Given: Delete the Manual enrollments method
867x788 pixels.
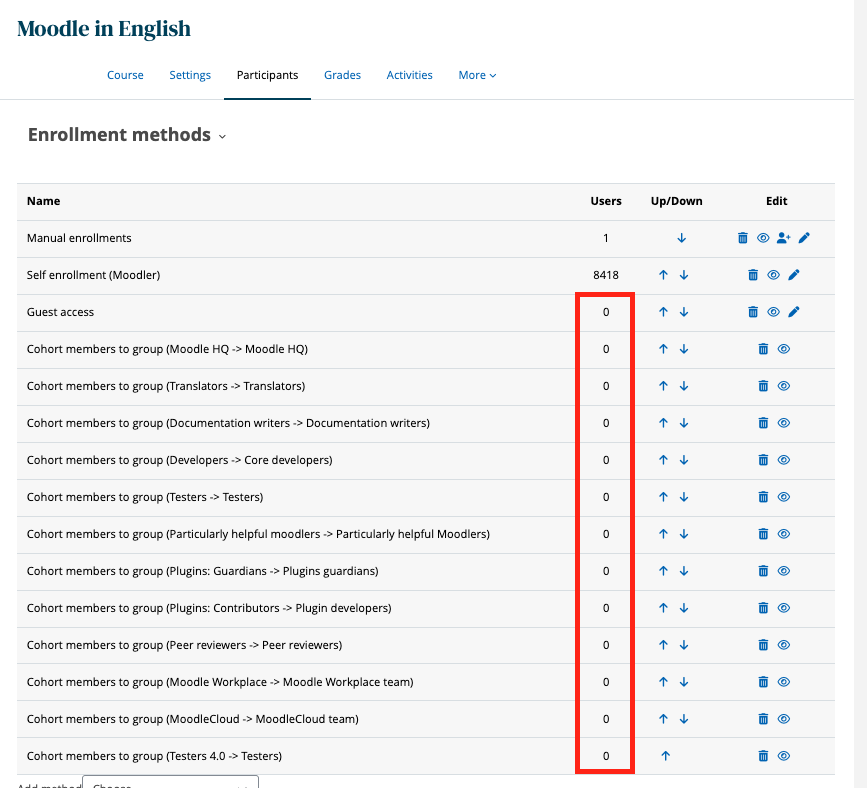Looking at the screenshot, I should (743, 238).
